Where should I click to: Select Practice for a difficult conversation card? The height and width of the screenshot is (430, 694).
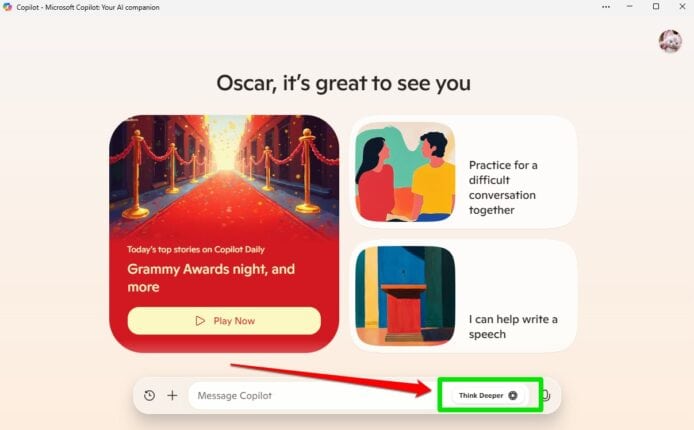coord(464,172)
